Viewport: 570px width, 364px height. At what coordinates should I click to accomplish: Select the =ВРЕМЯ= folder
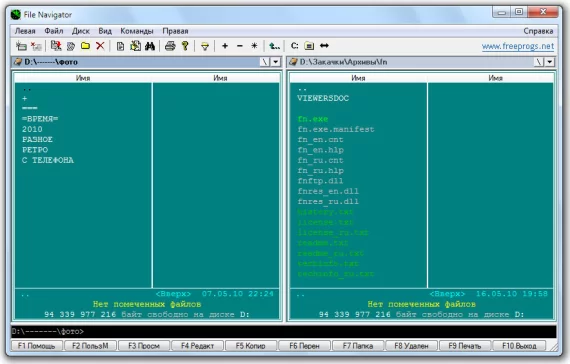click(40, 119)
